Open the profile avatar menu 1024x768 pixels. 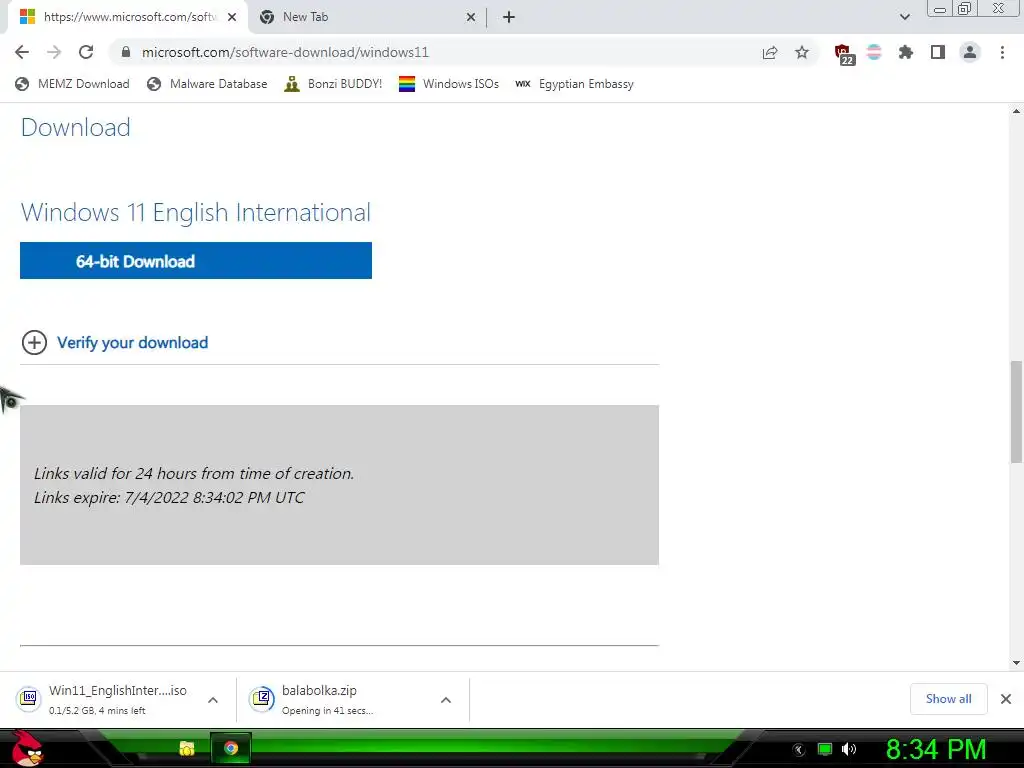tap(970, 52)
